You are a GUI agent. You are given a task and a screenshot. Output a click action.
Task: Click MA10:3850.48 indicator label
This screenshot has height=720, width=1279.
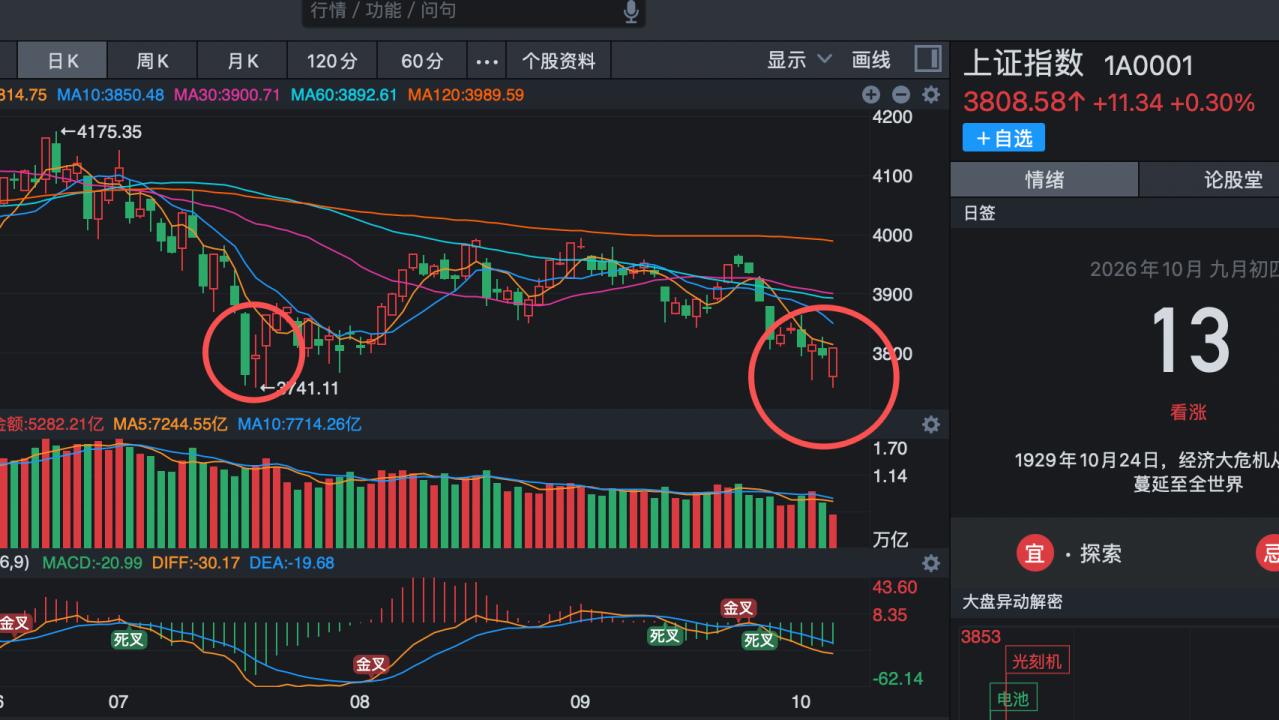(110, 95)
